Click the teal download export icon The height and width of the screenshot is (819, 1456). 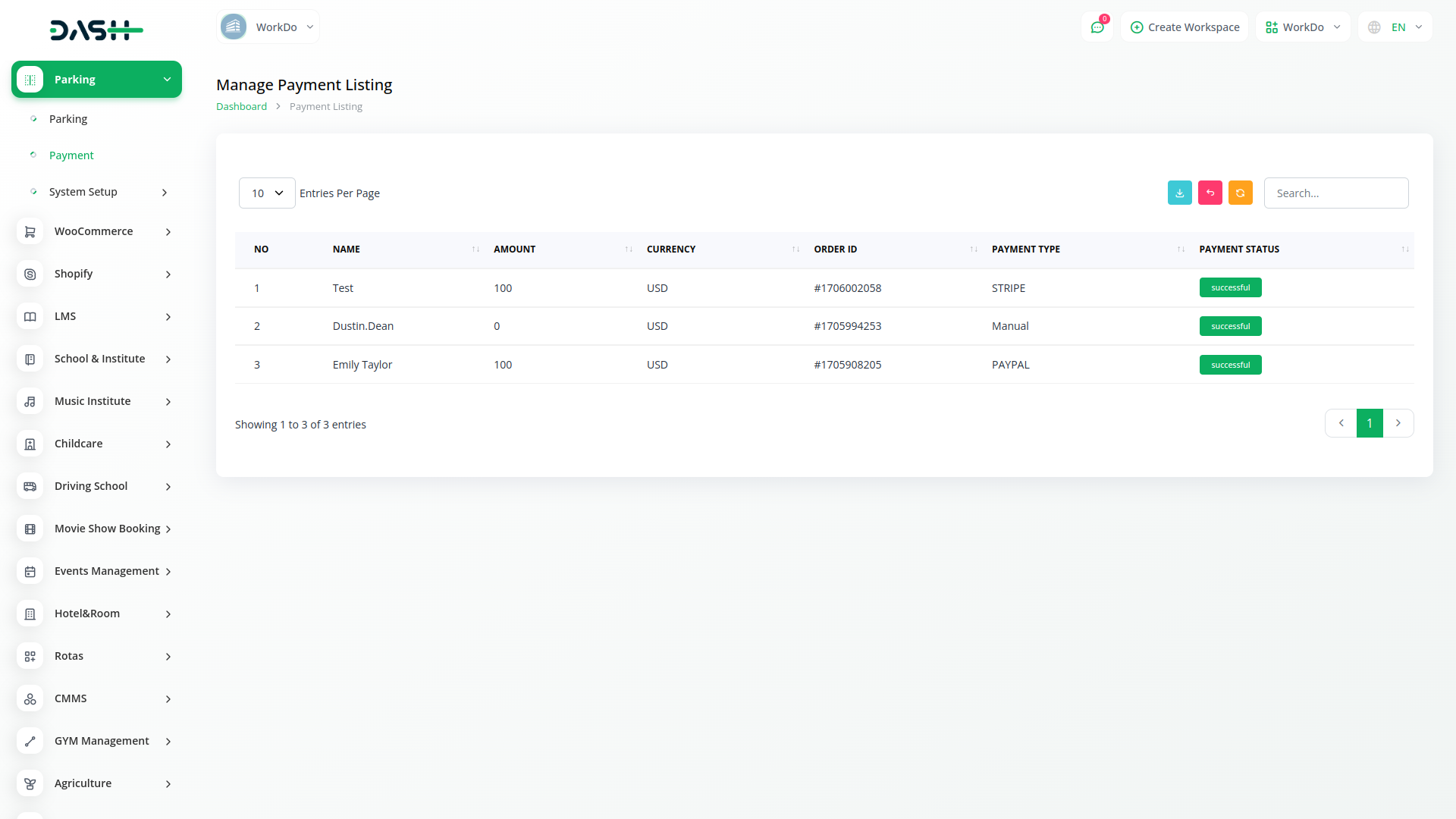(1179, 193)
